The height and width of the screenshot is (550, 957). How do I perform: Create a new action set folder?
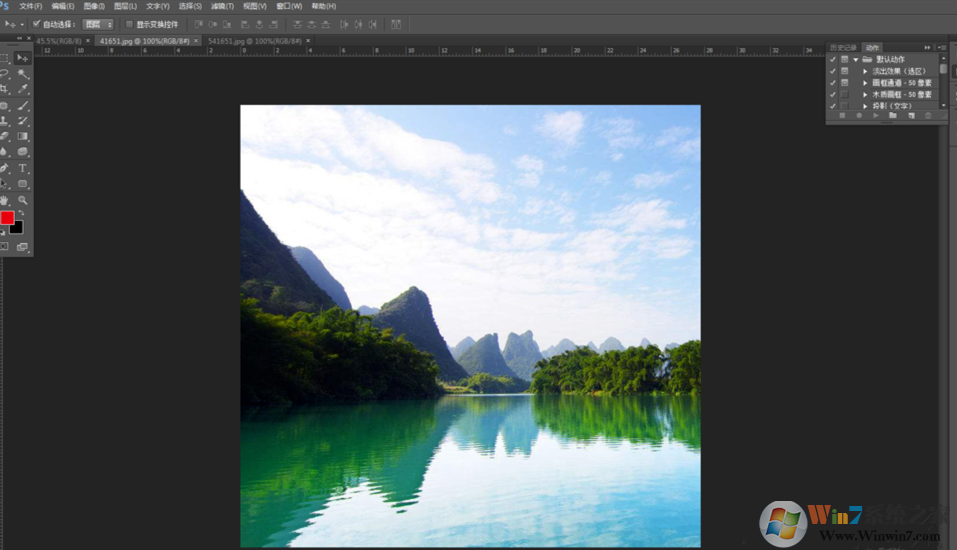pyautogui.click(x=893, y=115)
